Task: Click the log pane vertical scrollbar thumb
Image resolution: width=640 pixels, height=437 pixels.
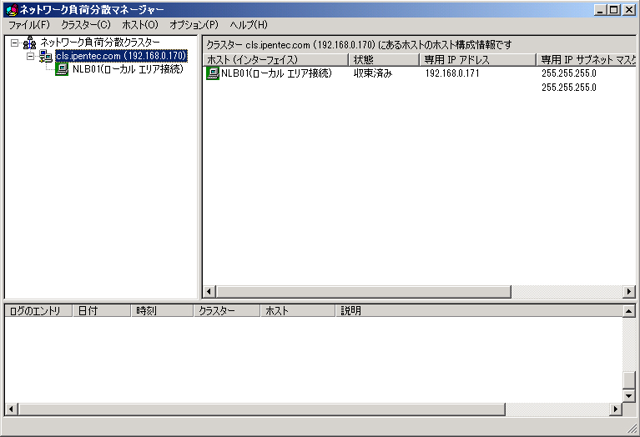Action: tap(629, 380)
